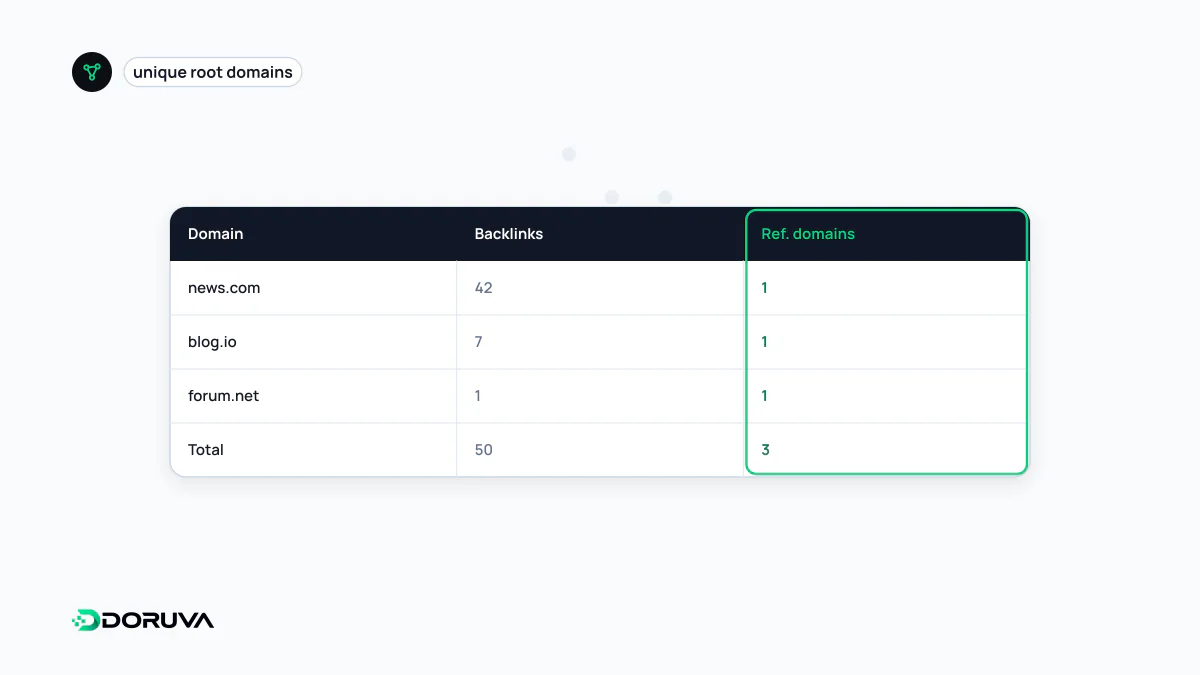Click the Backlinks column header
The width and height of the screenshot is (1200, 675).
[508, 234]
